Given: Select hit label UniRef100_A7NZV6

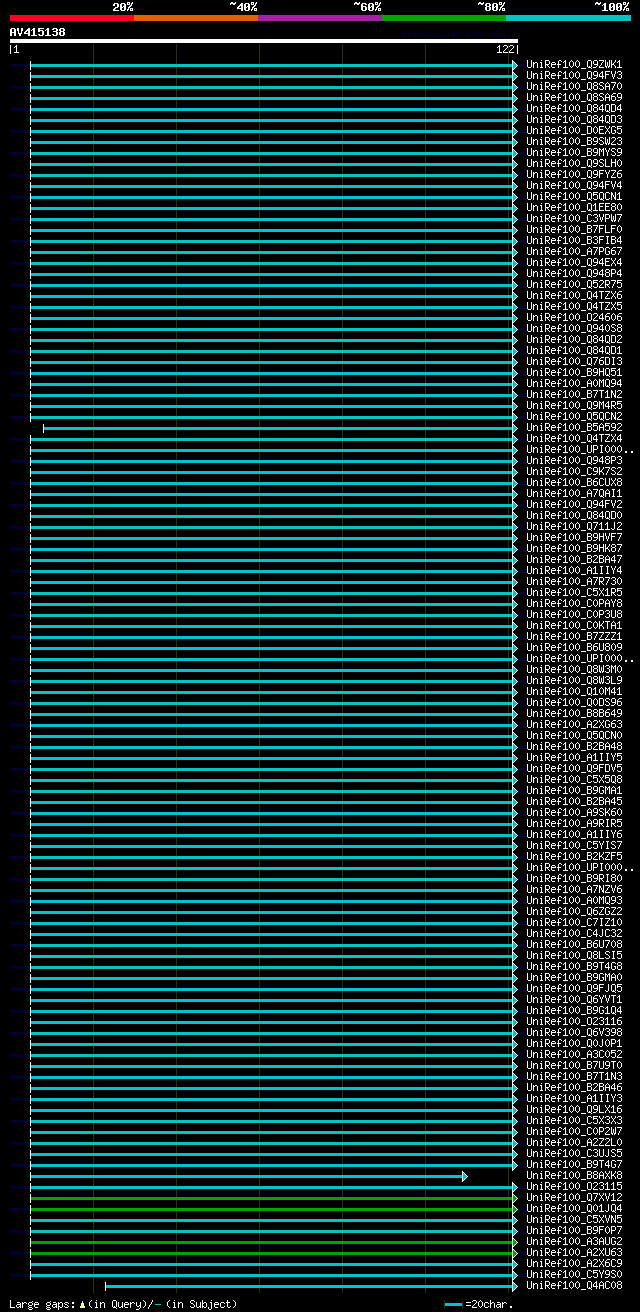Looking at the screenshot, I should click(574, 890).
